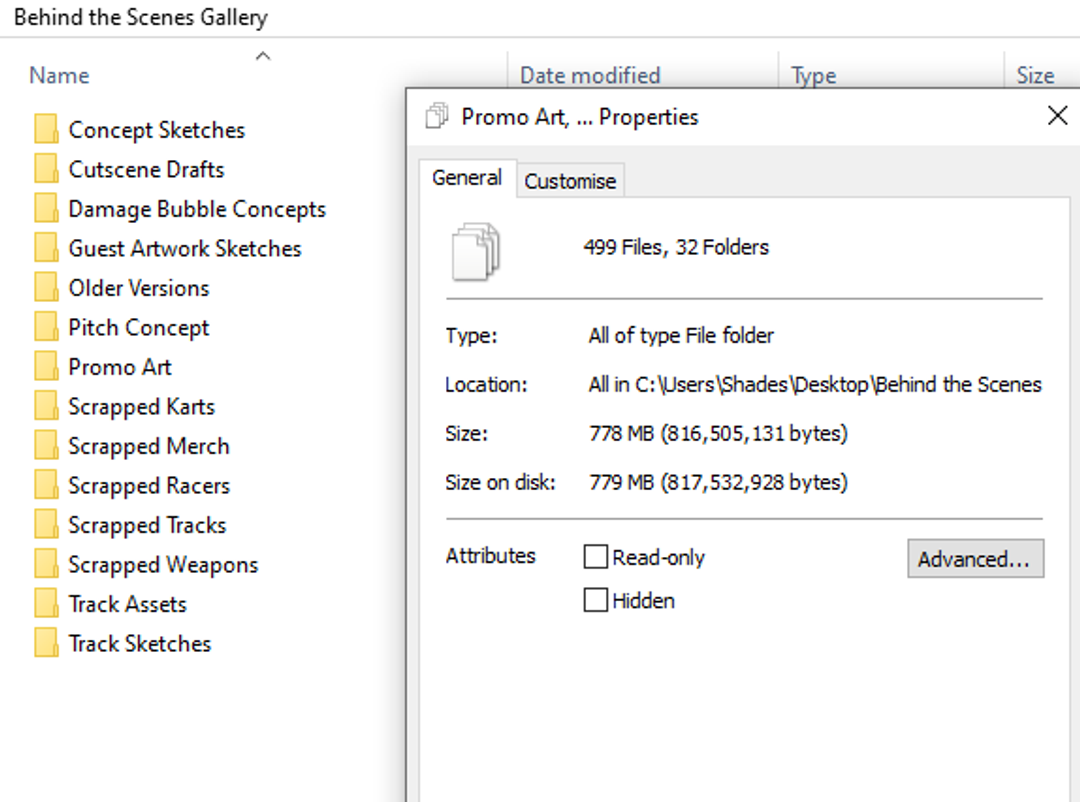This screenshot has height=802, width=1080.
Task: Tick the Hidden attribute checkbox
Action: (596, 600)
